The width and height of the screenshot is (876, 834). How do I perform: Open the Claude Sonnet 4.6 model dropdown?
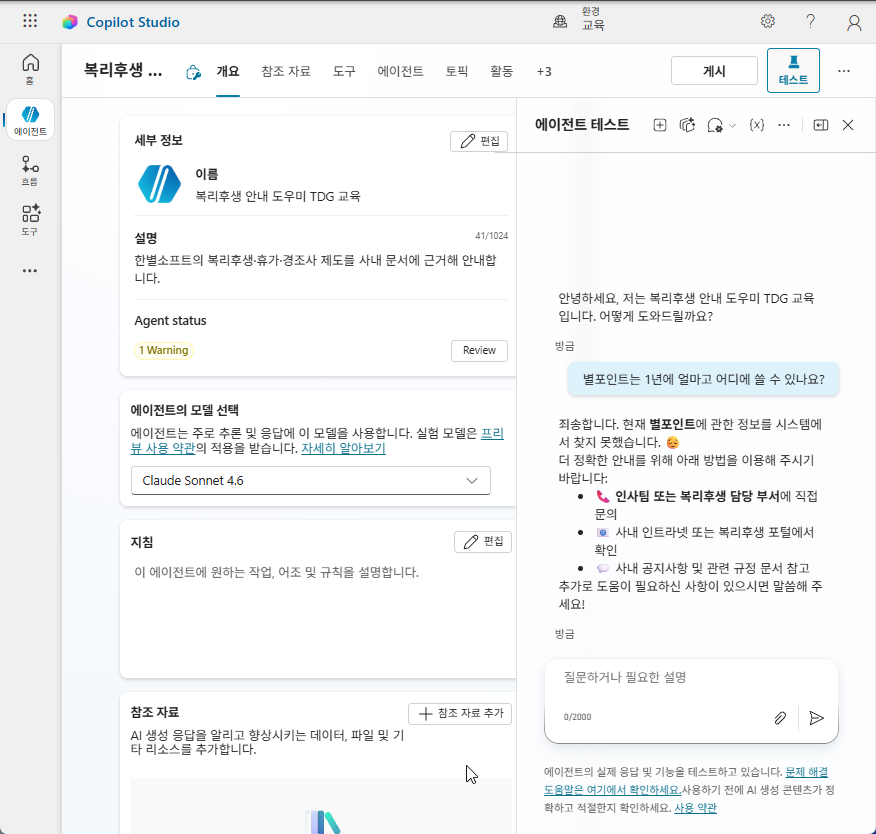click(x=311, y=480)
